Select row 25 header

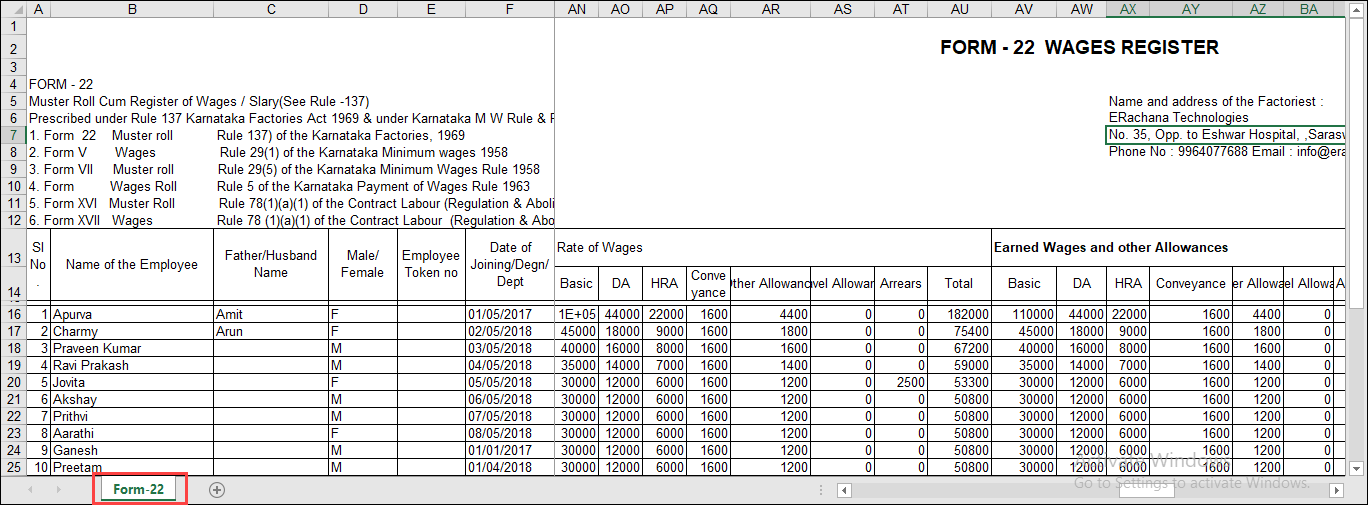[x=13, y=467]
